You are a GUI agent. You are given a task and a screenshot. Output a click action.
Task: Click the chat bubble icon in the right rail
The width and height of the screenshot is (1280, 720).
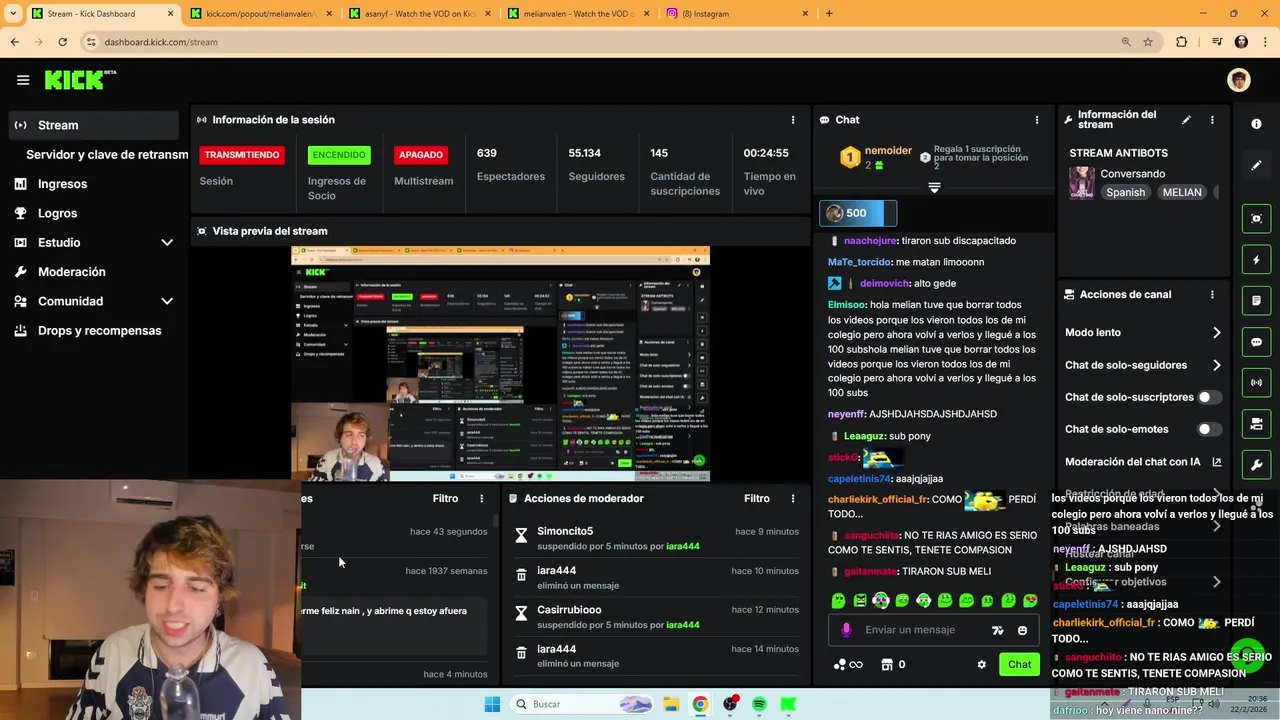coord(1256,342)
